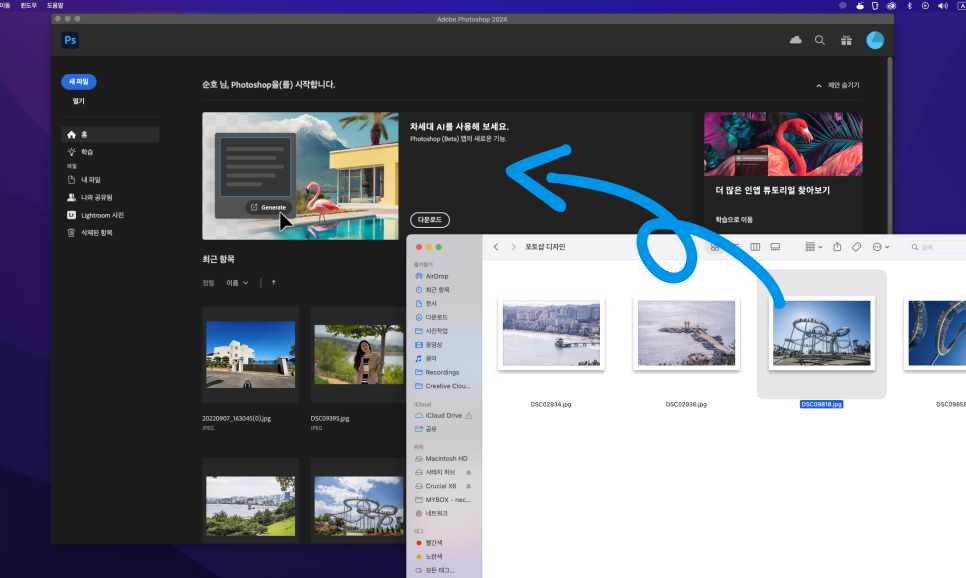Switch Finder to gallery view
Image resolution: width=966 pixels, height=578 pixels.
[775, 246]
